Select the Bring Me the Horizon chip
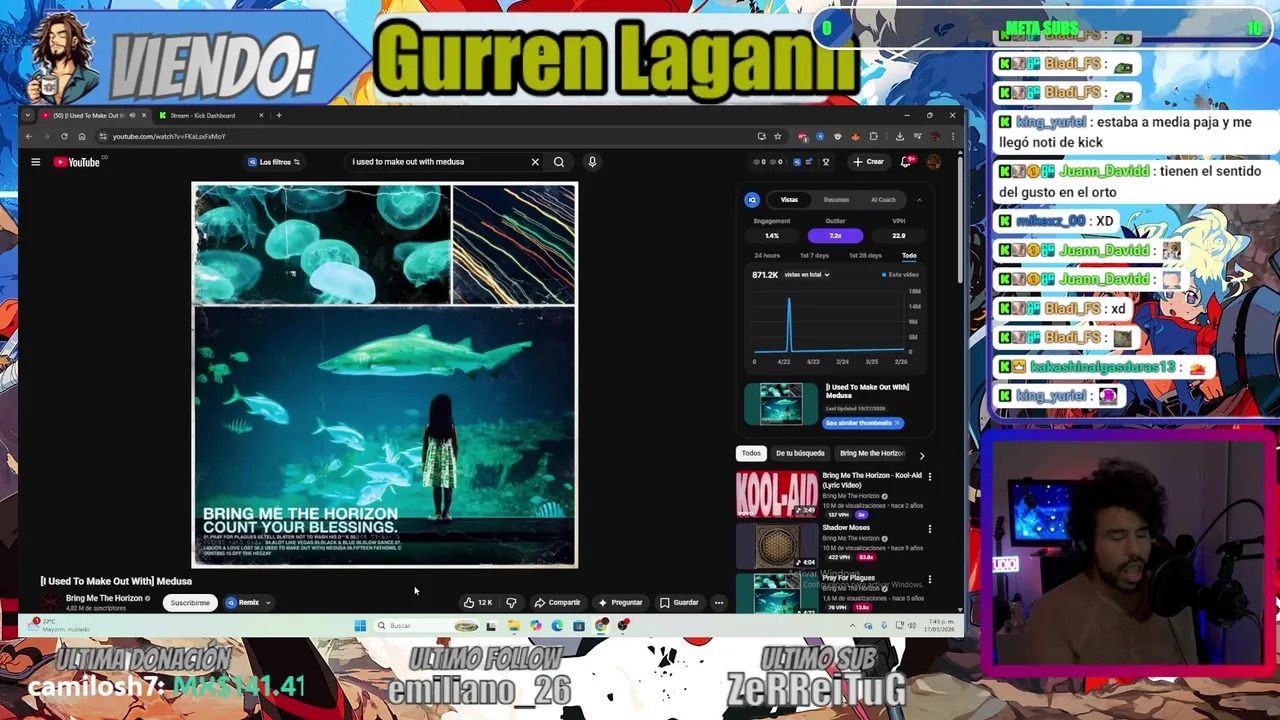Screen dimensions: 1280x720 pyautogui.click(x=872, y=453)
